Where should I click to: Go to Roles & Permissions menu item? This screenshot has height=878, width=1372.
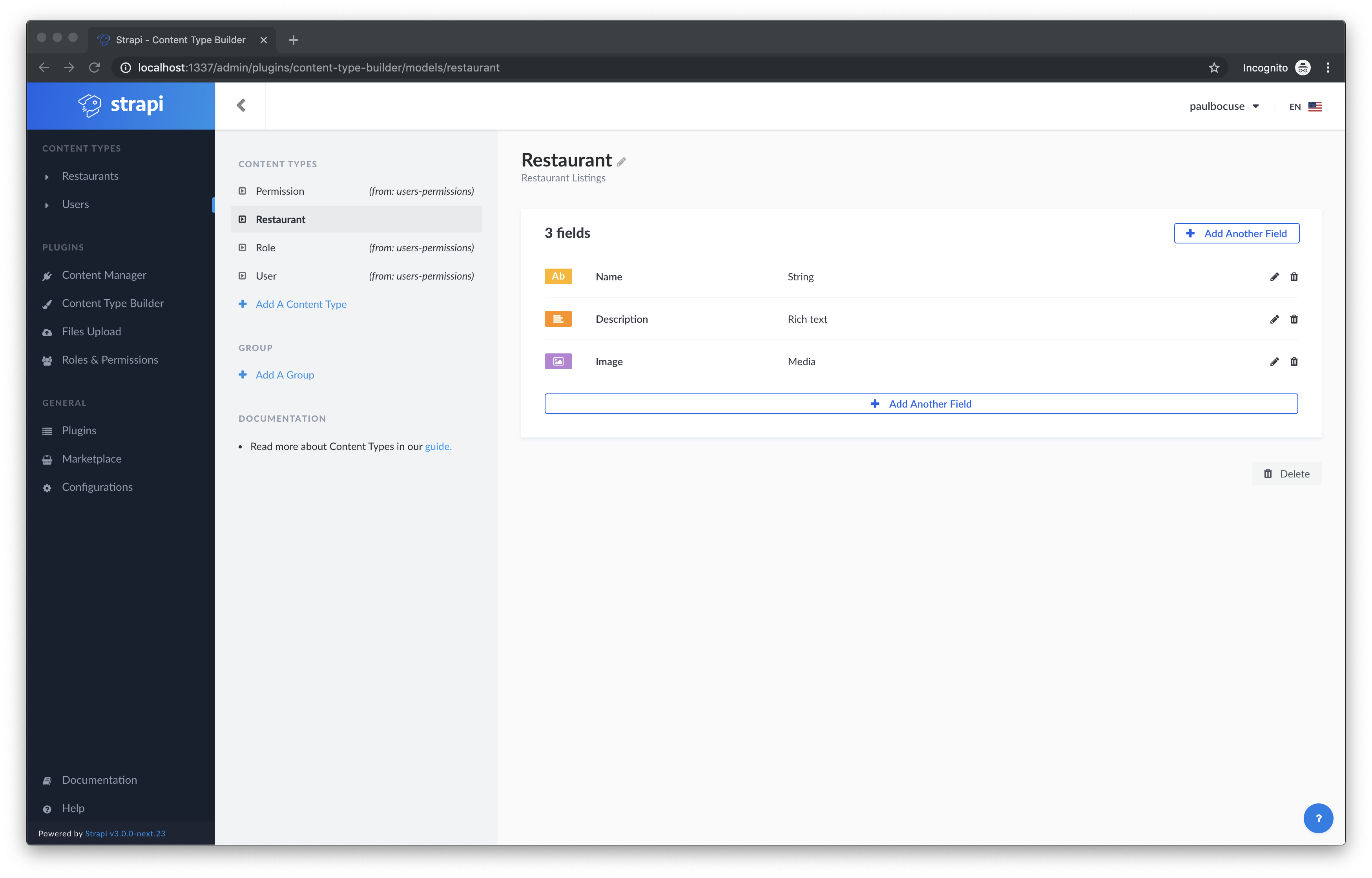pyautogui.click(x=110, y=360)
